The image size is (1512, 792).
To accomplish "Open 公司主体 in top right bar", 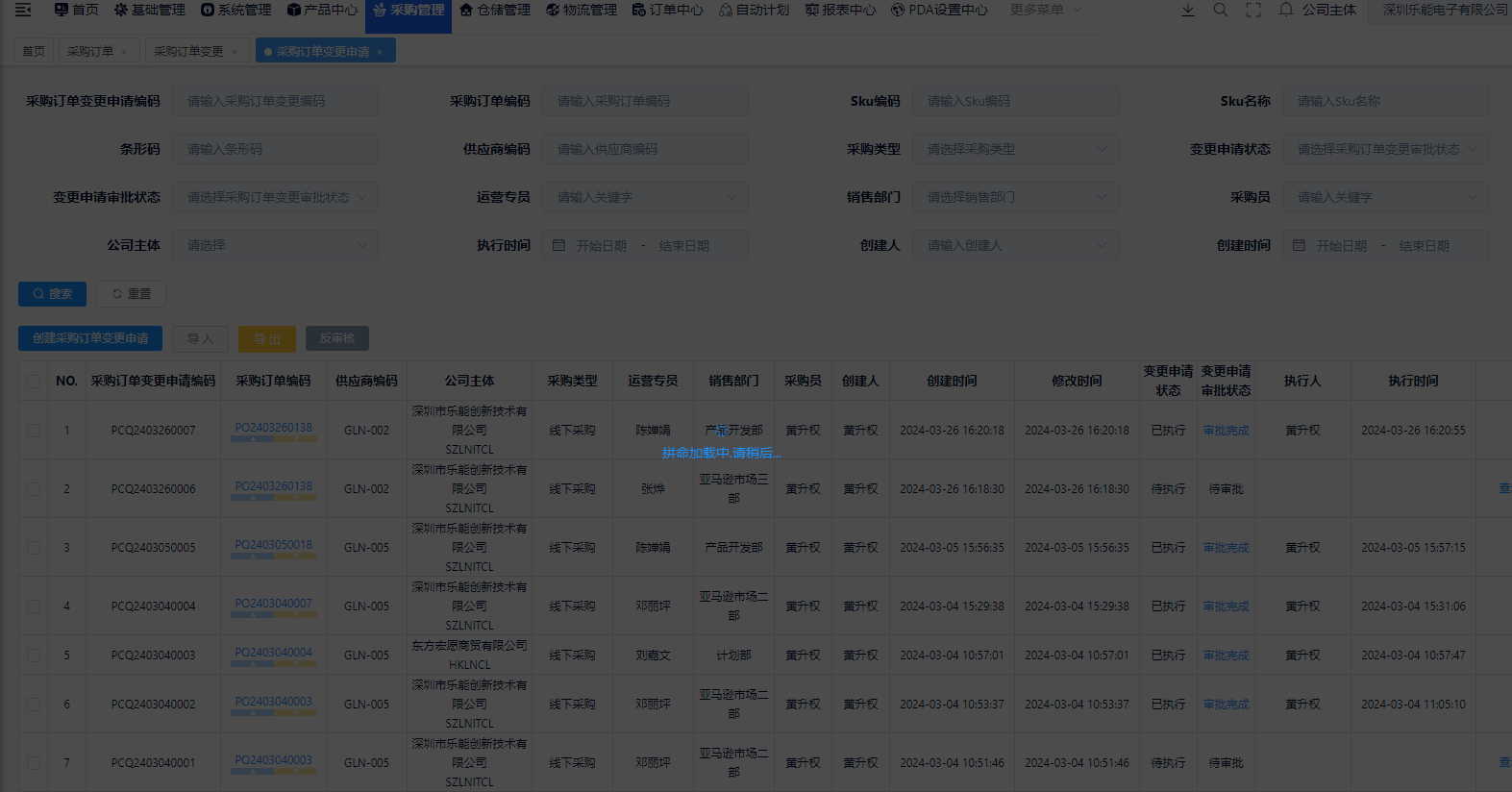I will coord(1329,10).
